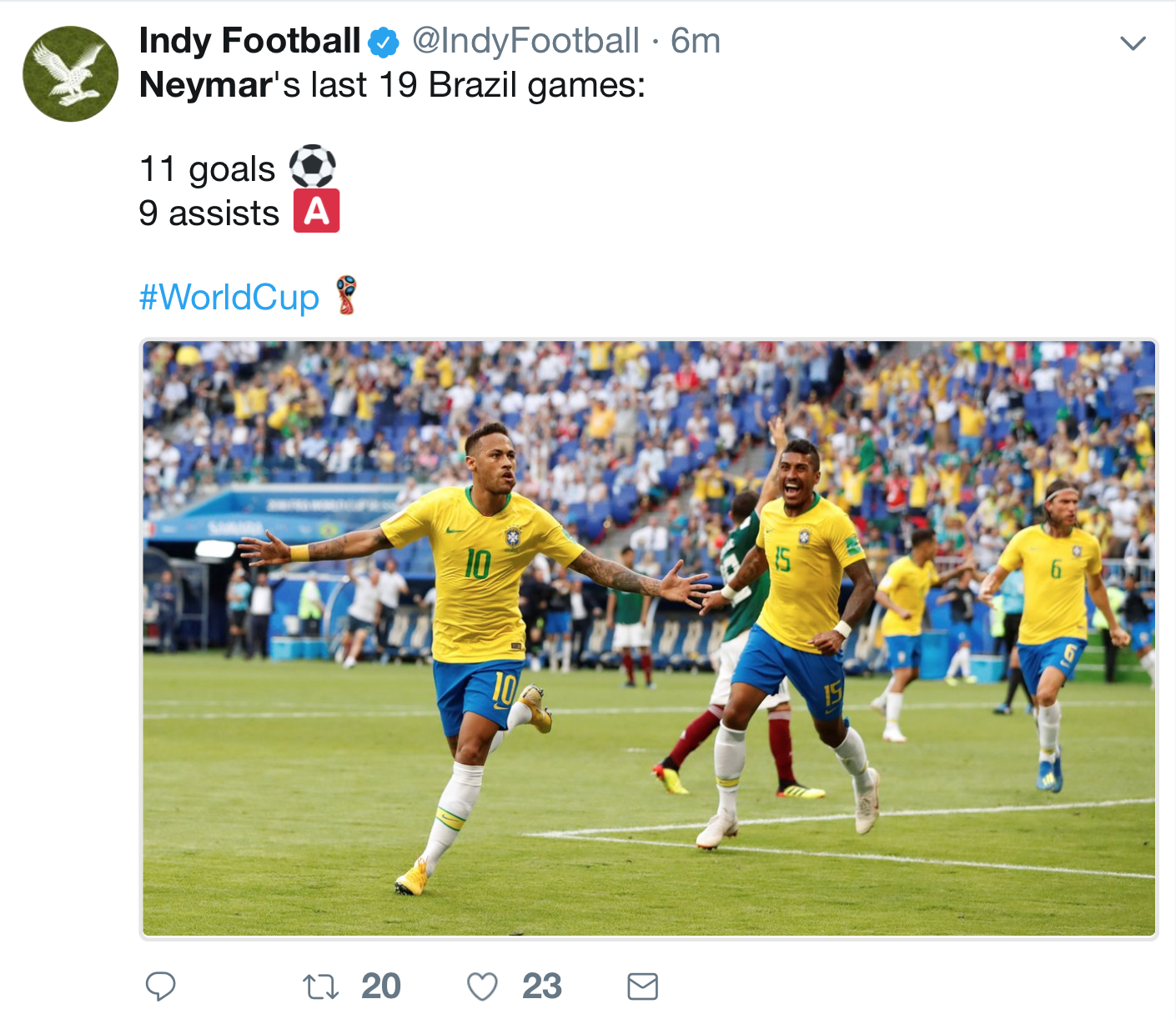Click the soccer ball emoji beside 11 goals
1176x1019 pixels.
(310, 166)
